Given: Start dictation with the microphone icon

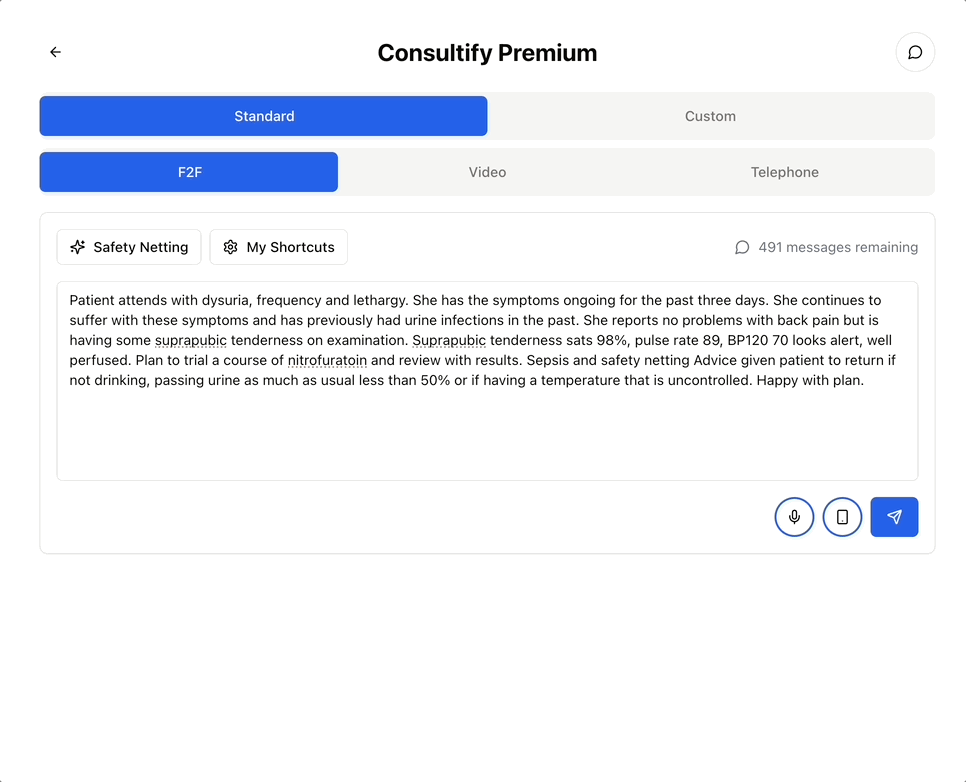Looking at the screenshot, I should 794,517.
